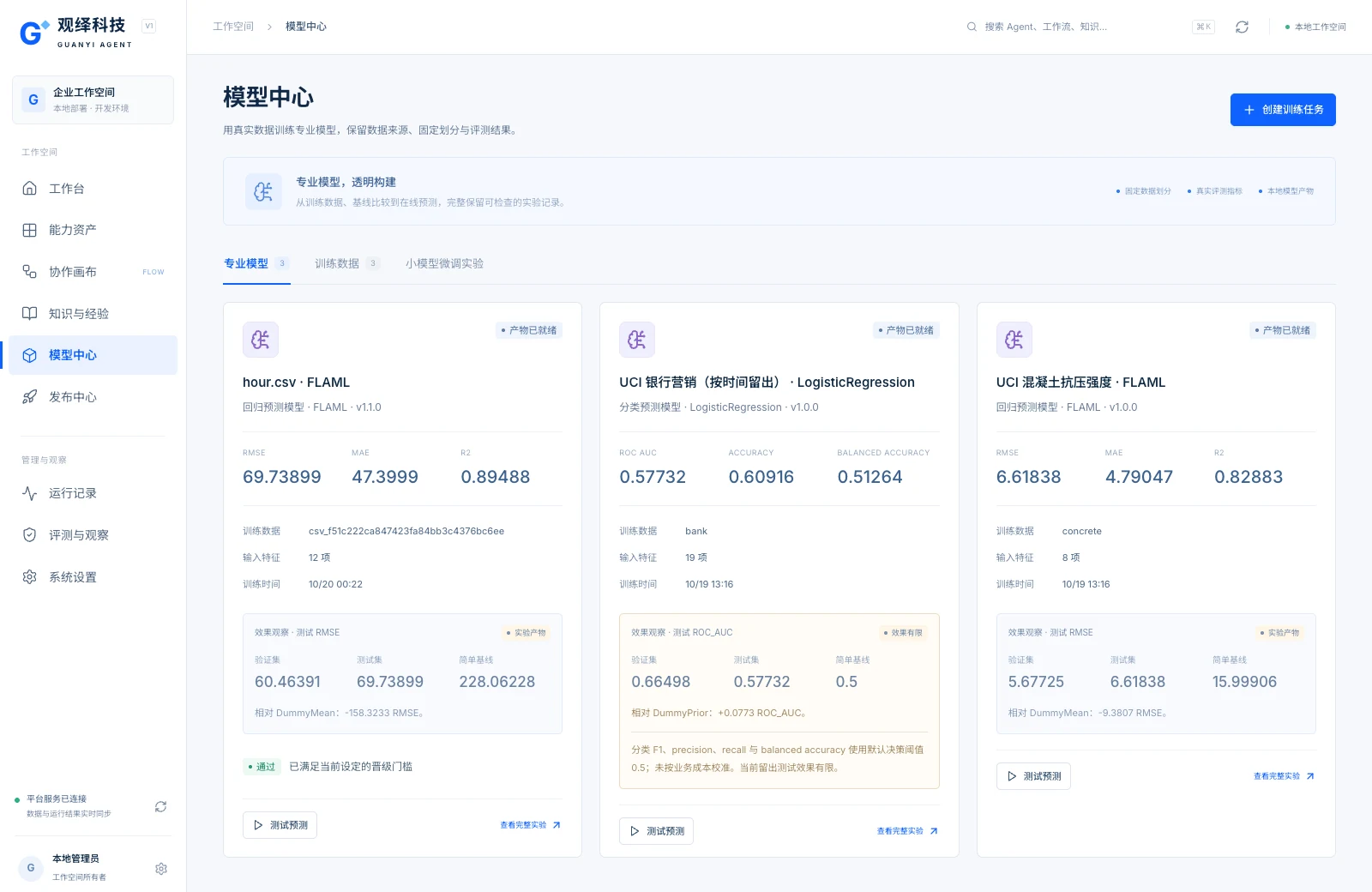
Task: Open the 工作台 sidebar item
Action: click(93, 189)
